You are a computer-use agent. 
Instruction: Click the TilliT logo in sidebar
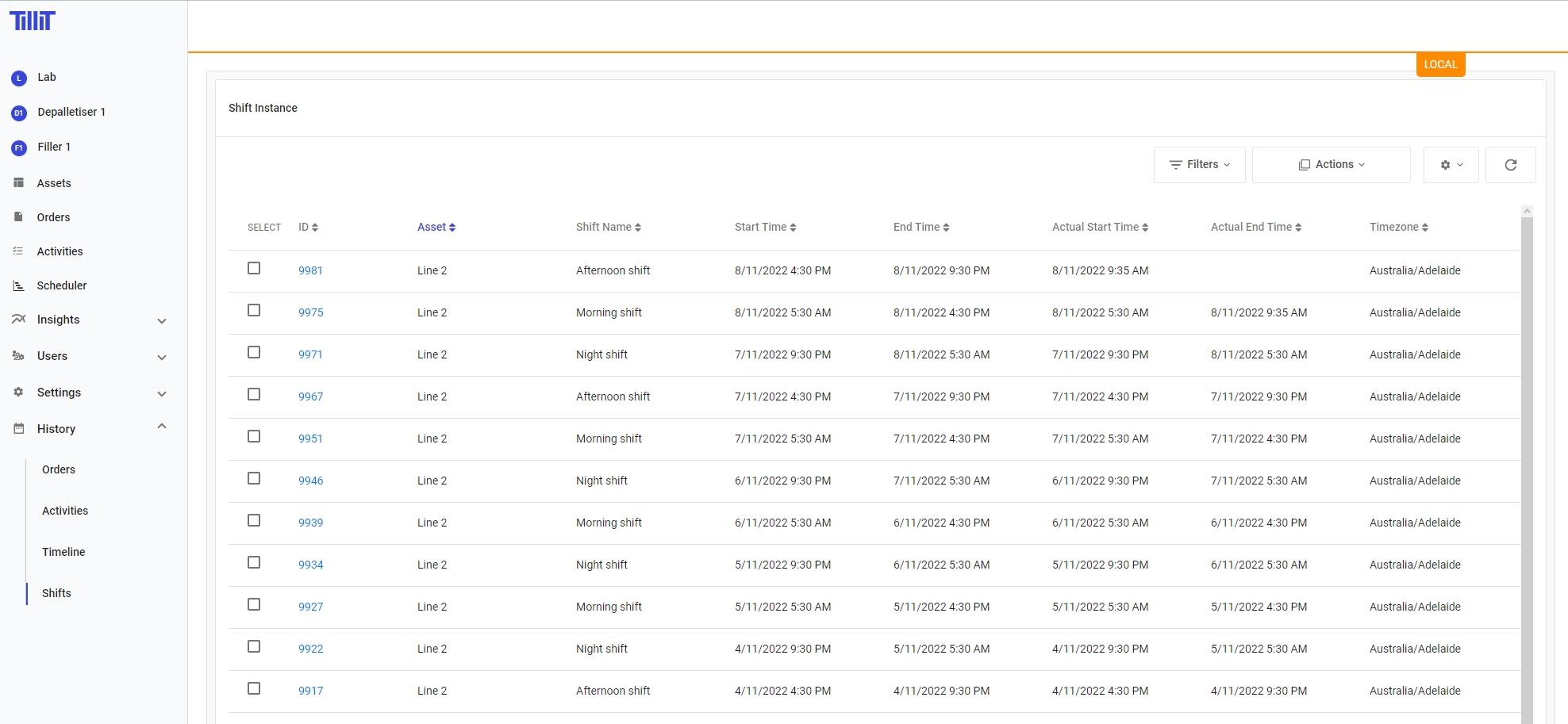point(33,21)
